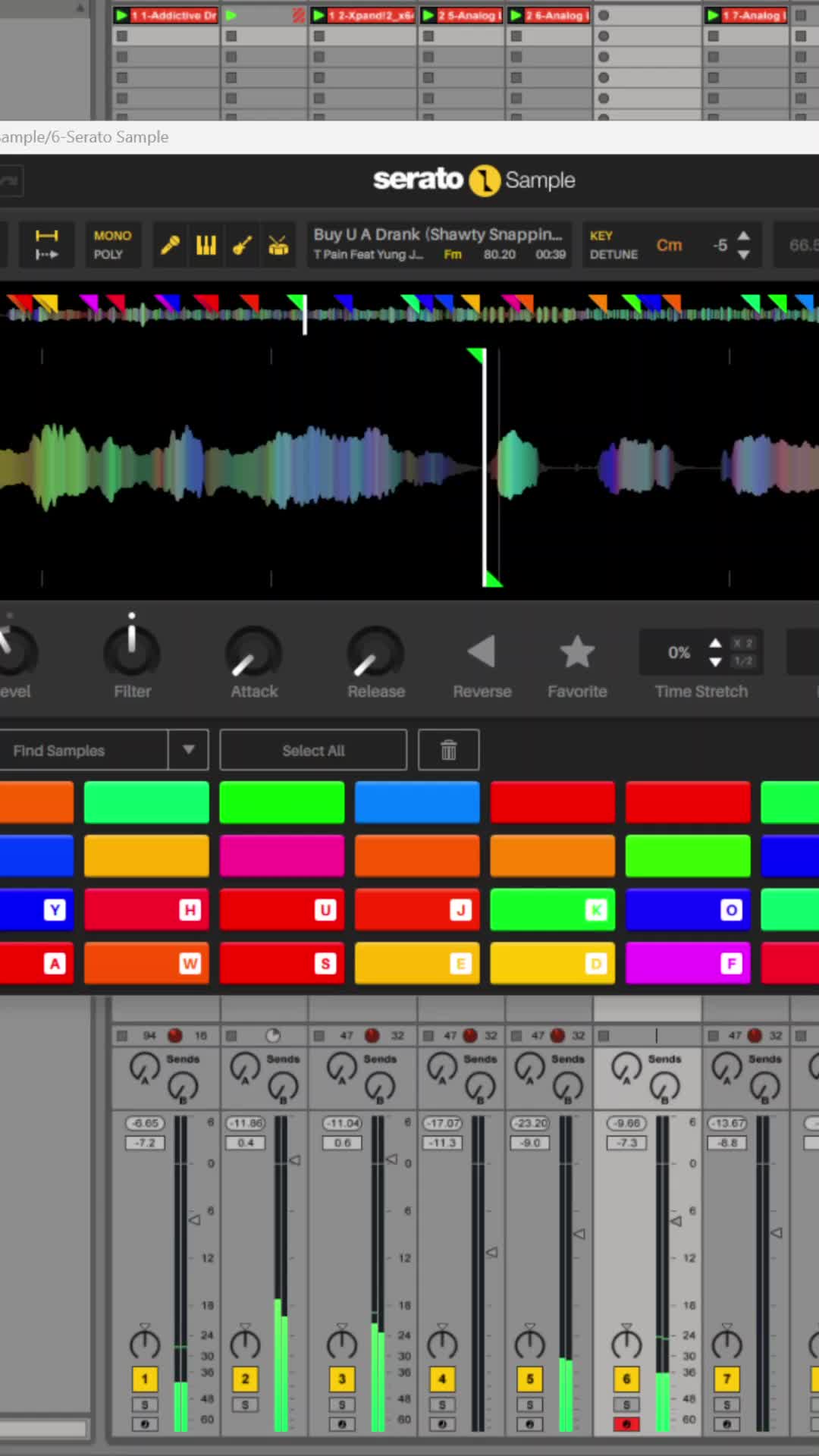Click track 5 volume value -23.20
This screenshot has height=1456, width=819.
tap(530, 1123)
